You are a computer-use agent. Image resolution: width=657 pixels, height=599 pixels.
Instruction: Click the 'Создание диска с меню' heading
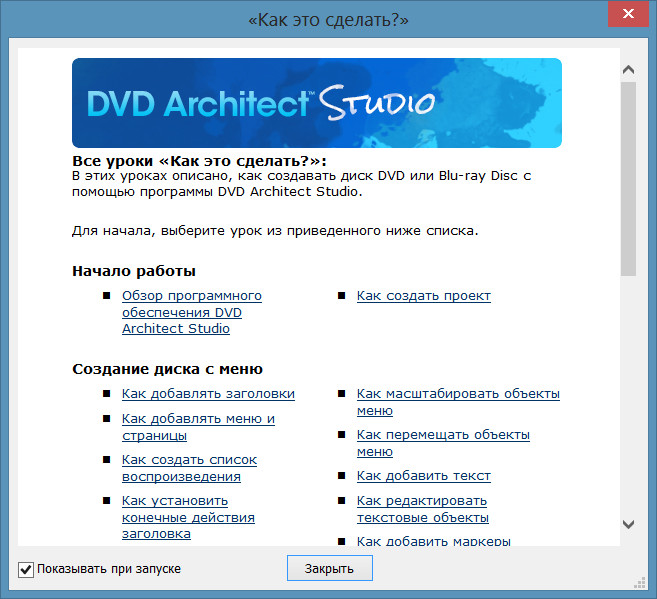point(167,369)
